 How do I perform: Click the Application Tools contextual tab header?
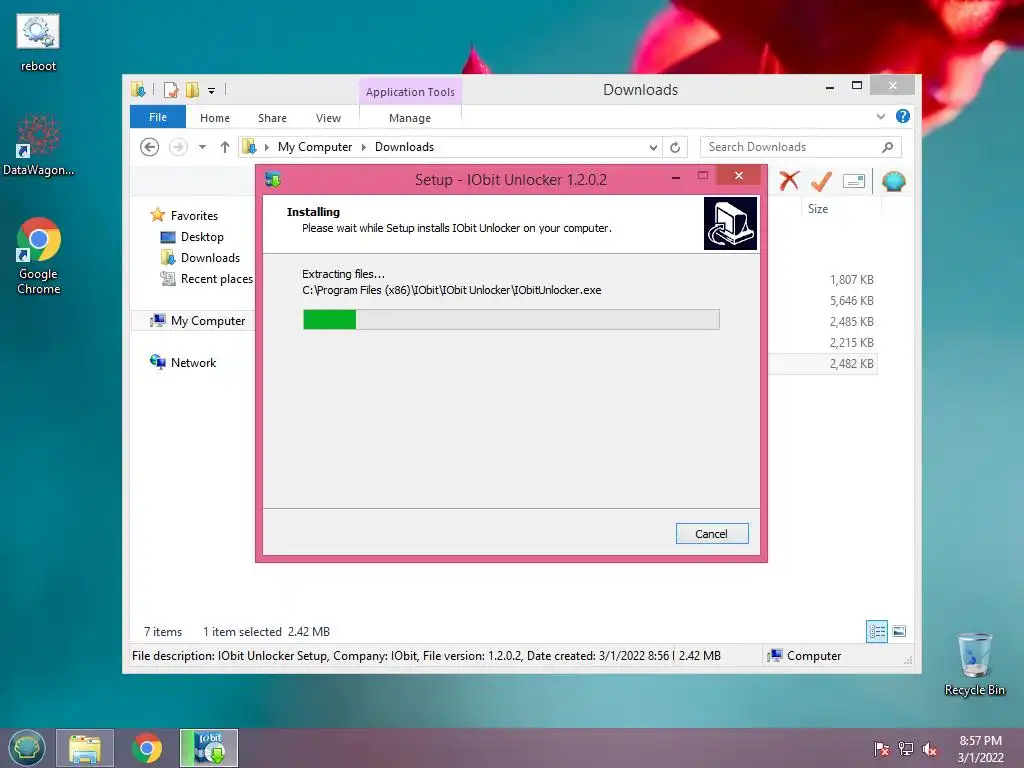(x=410, y=92)
